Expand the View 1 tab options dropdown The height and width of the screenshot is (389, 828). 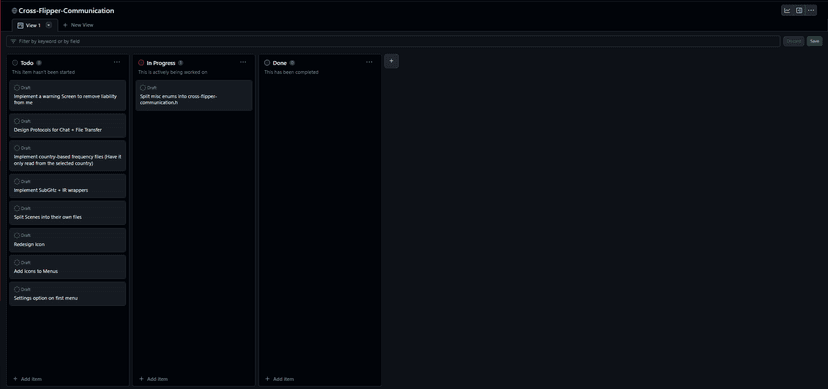(x=49, y=25)
